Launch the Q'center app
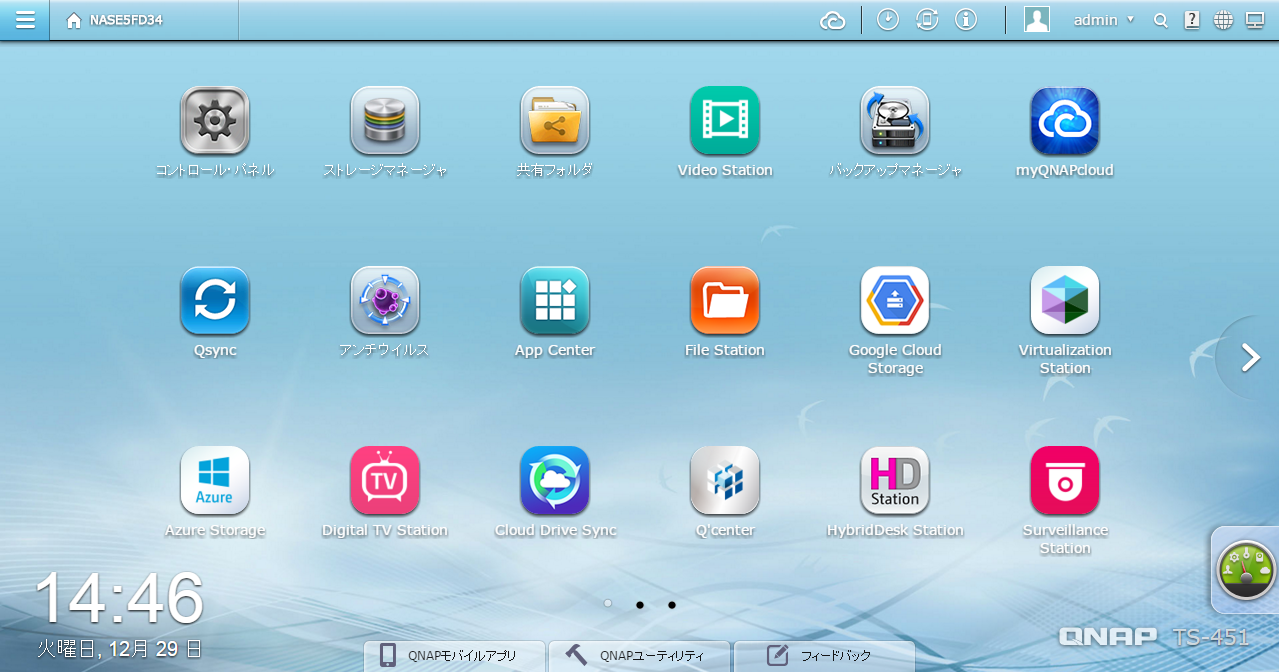Viewport: 1279px width, 672px height. (x=725, y=480)
